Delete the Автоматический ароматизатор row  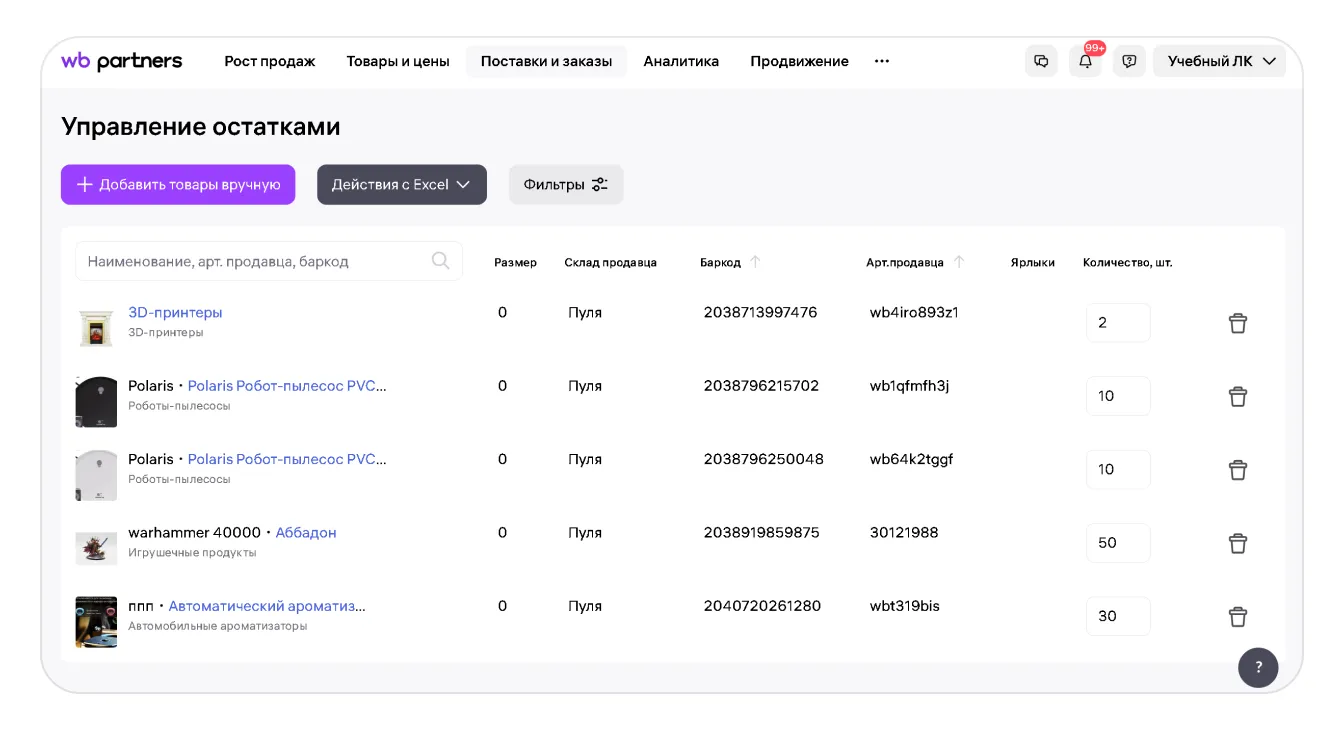(x=1237, y=616)
